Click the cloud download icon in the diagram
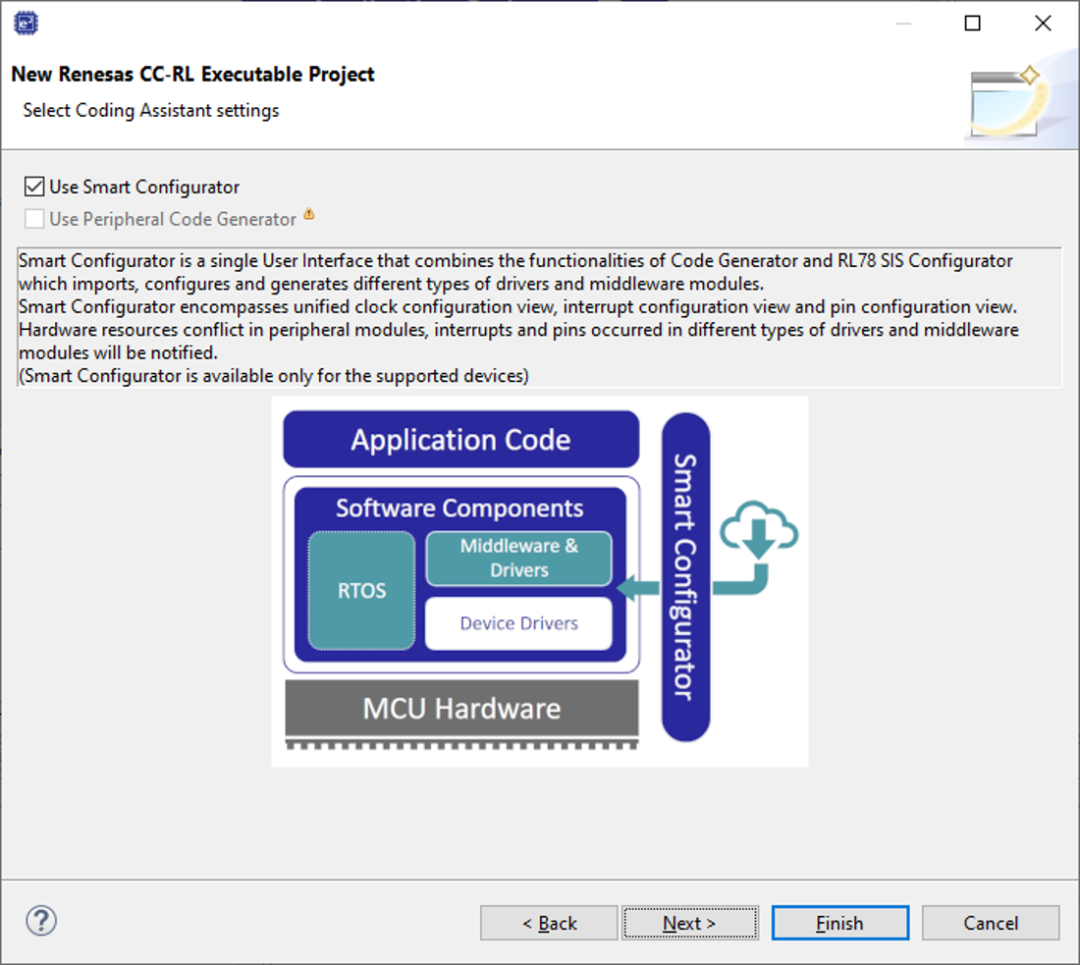This screenshot has width=1080, height=965. (x=759, y=530)
